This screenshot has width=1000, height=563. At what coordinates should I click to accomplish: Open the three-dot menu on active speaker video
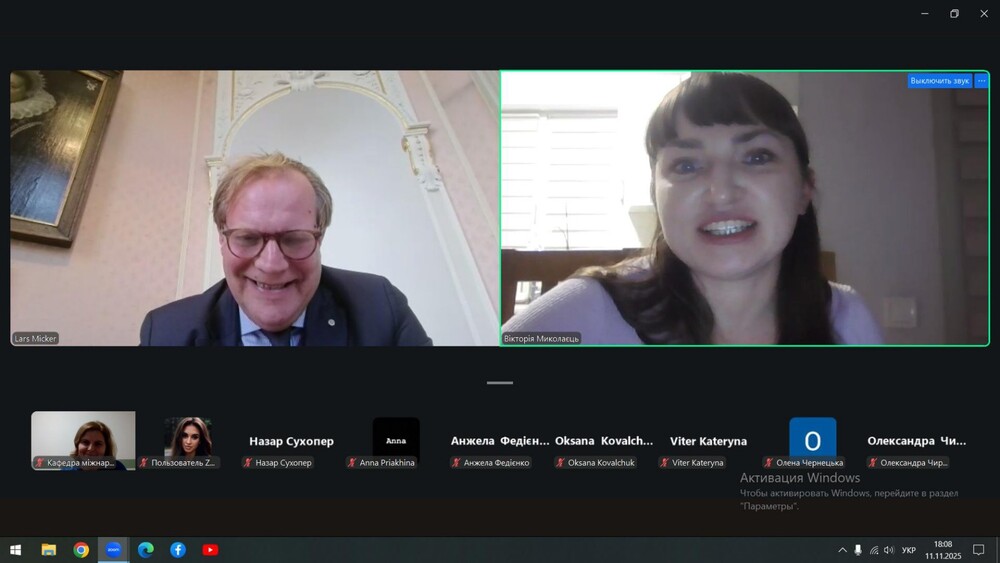pyautogui.click(x=981, y=81)
